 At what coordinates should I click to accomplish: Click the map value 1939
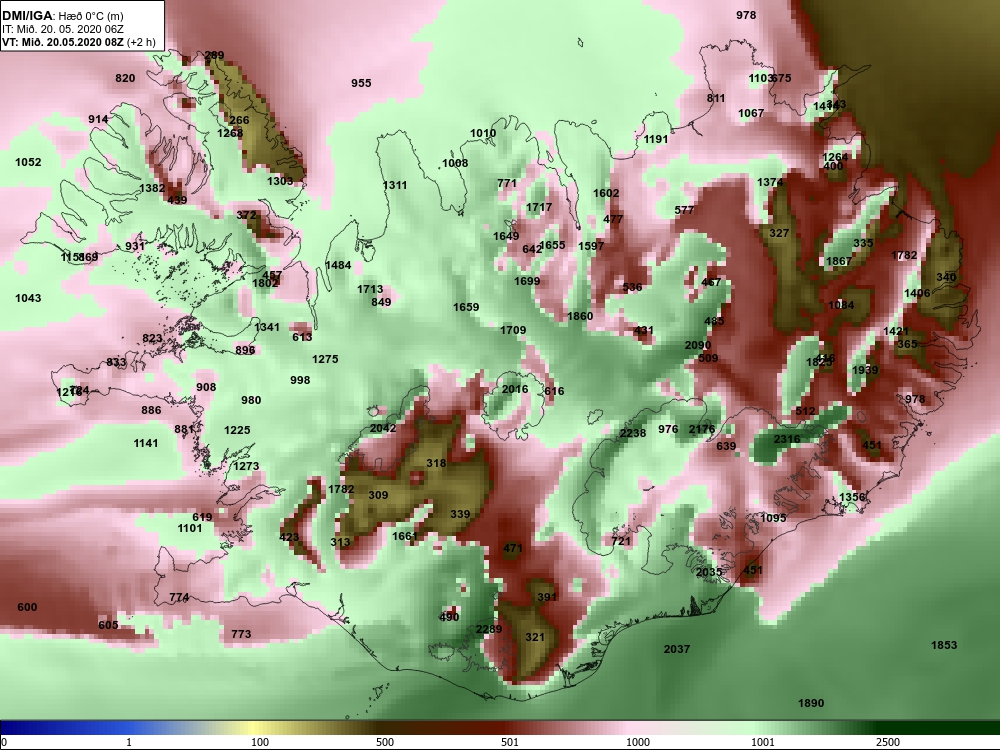(865, 370)
